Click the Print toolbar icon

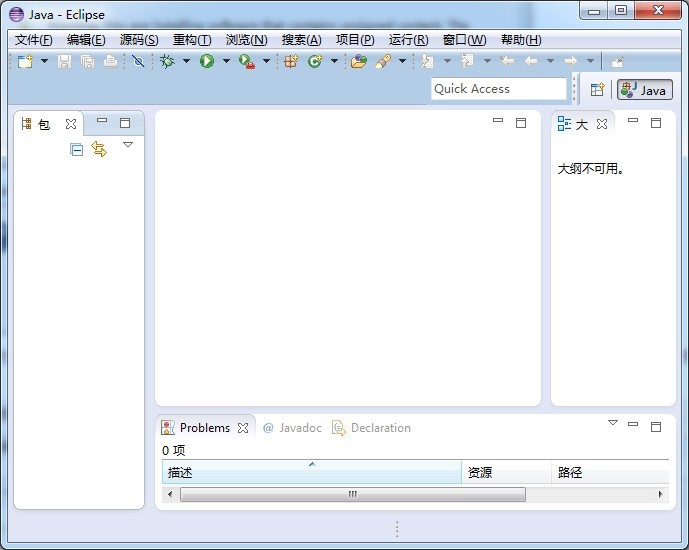click(x=110, y=61)
